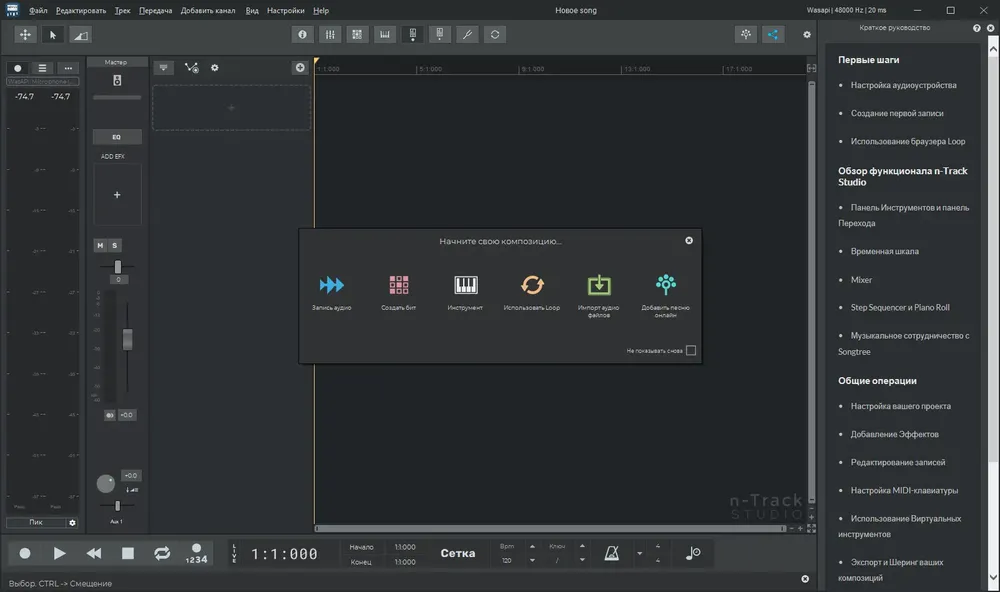
Task: Open the Трек menu
Action: 122,10
